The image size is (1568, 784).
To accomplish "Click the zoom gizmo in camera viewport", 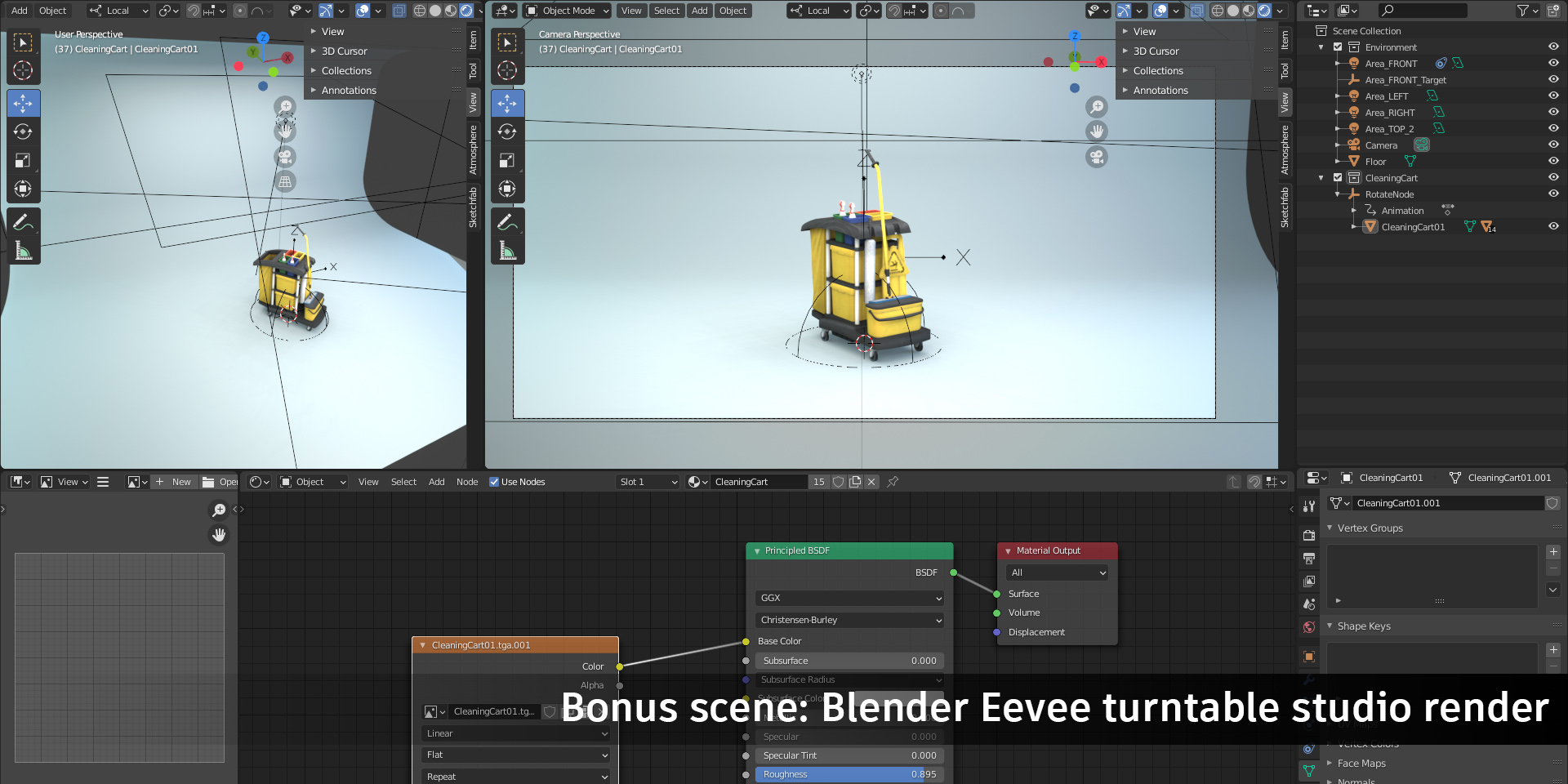I will (x=1097, y=107).
